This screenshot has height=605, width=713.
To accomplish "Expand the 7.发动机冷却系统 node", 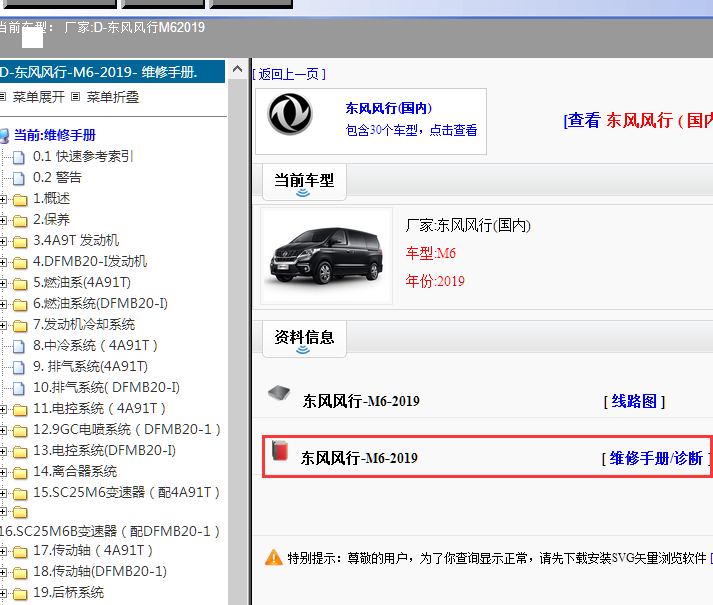I will pyautogui.click(x=3, y=325).
